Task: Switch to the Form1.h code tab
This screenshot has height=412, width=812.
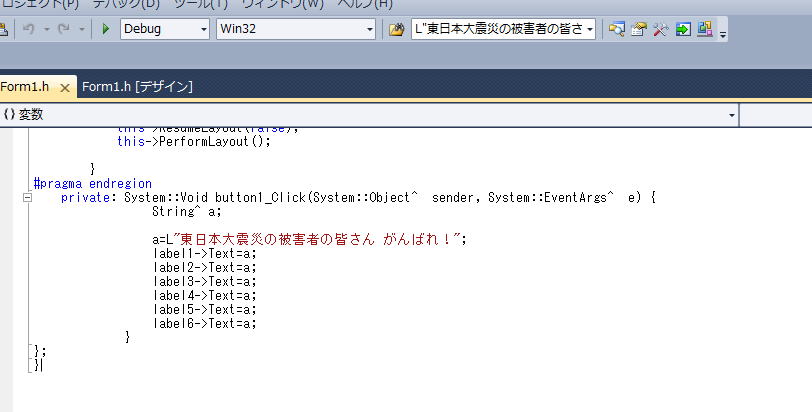Action: point(25,86)
